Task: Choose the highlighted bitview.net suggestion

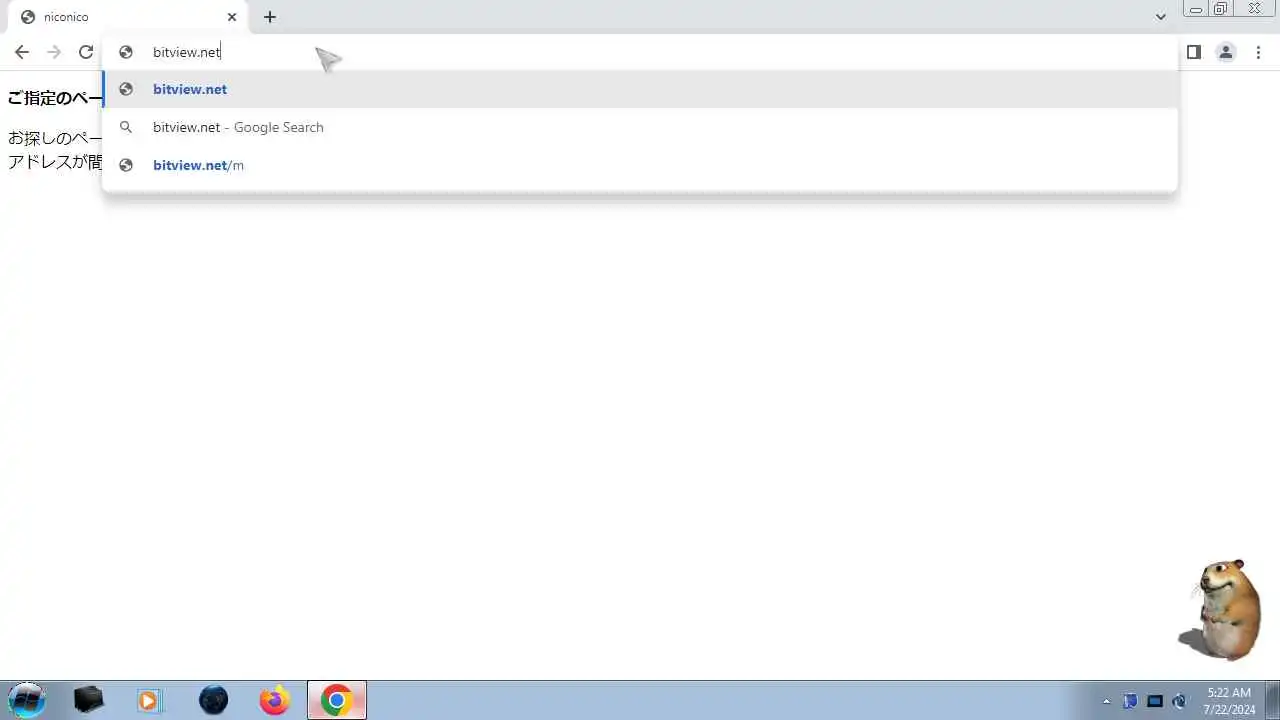Action: (x=640, y=89)
